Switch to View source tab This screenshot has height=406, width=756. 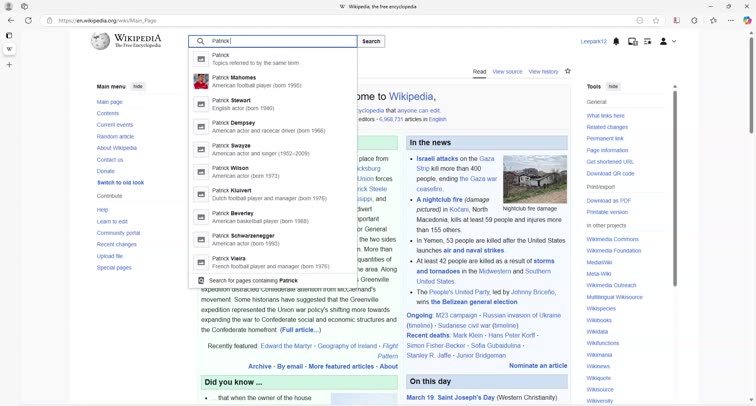(507, 72)
